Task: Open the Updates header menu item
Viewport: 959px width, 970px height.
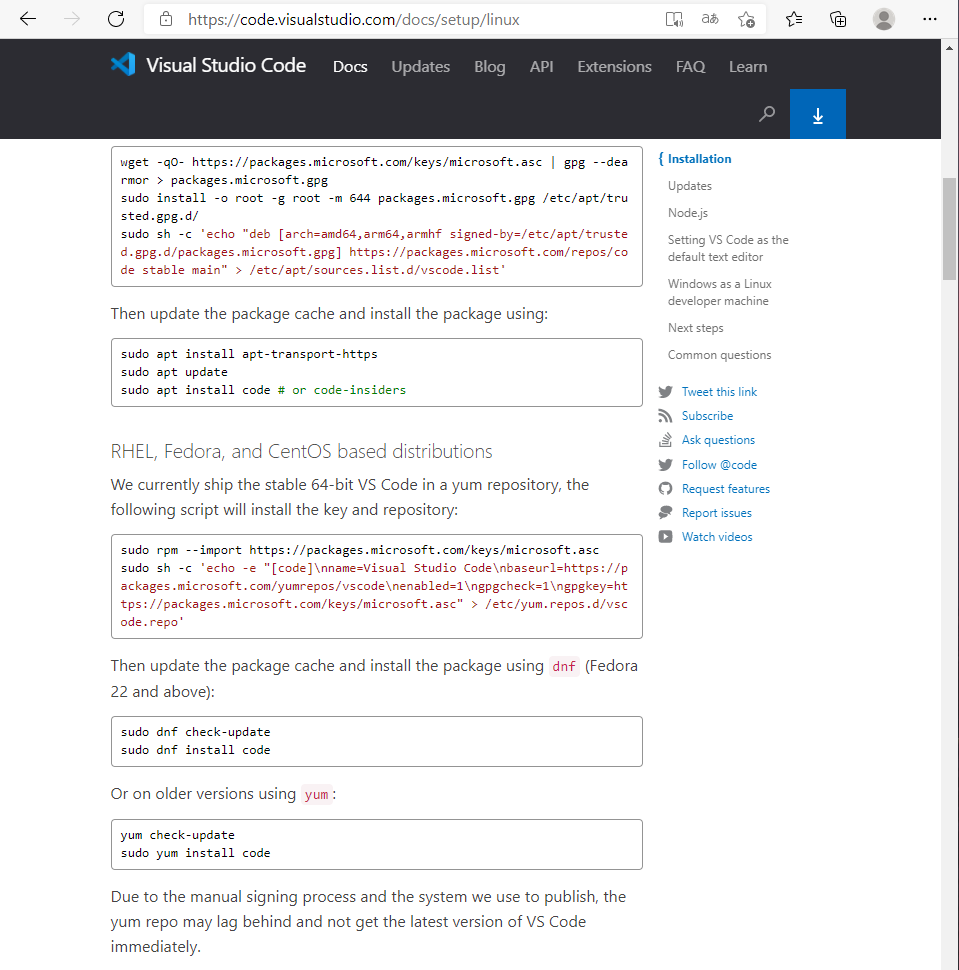Action: click(421, 66)
